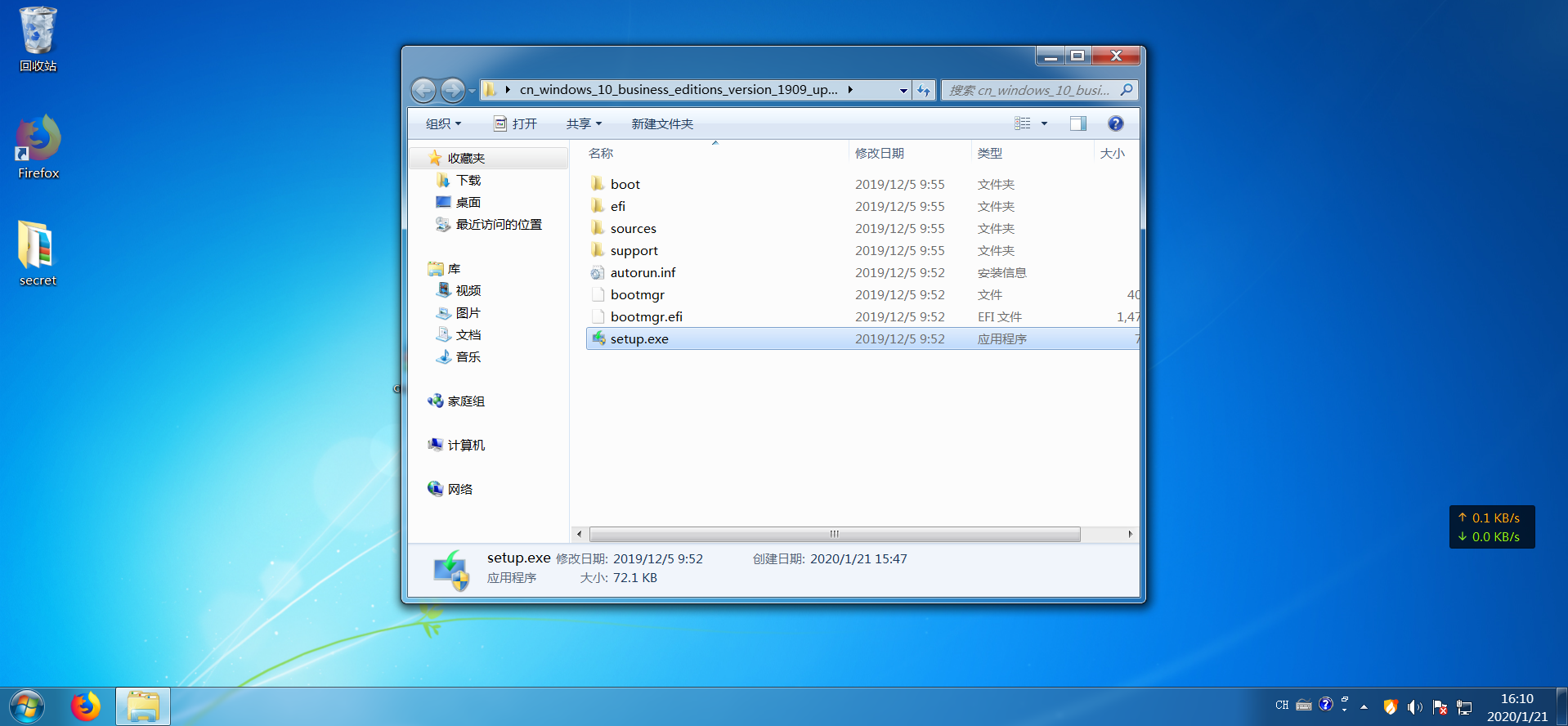
Task: Open the 共享 dropdown menu
Action: (584, 123)
